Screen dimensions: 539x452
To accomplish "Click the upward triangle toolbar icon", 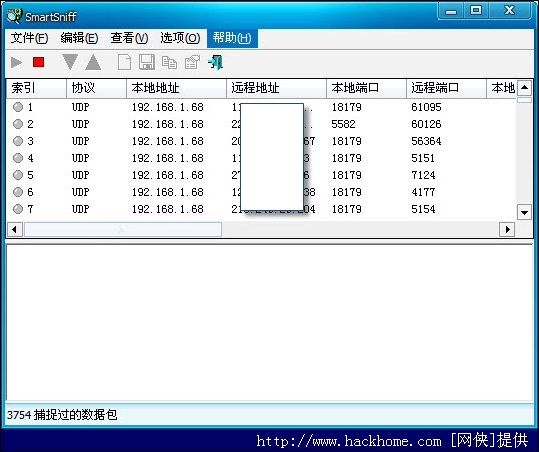I will tap(93, 63).
